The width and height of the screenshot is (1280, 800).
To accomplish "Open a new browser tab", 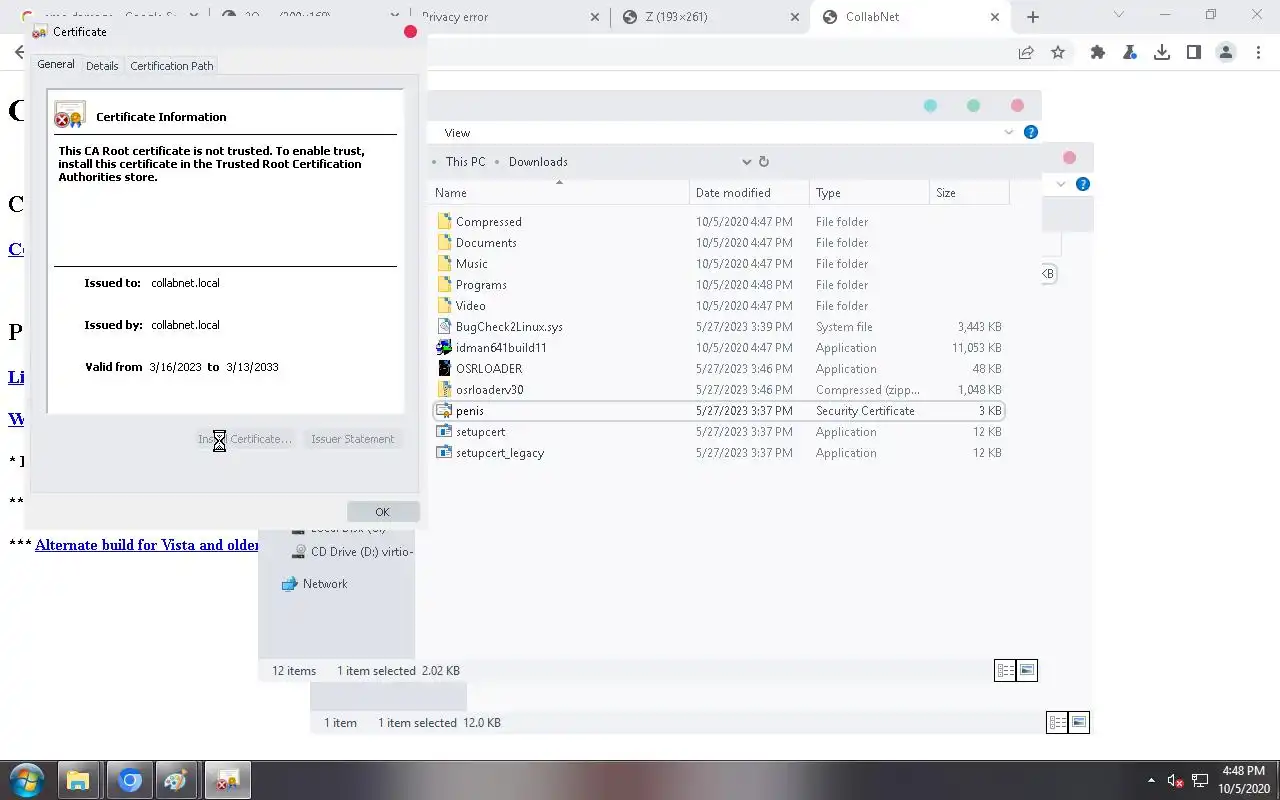I will (x=1033, y=17).
